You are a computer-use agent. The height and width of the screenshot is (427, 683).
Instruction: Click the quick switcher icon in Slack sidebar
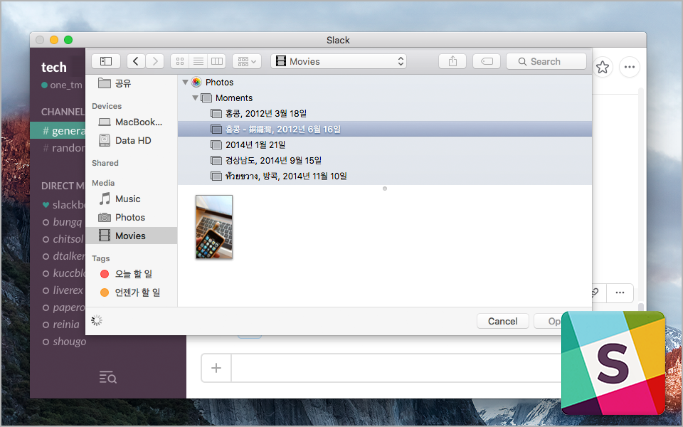pyautogui.click(x=108, y=377)
